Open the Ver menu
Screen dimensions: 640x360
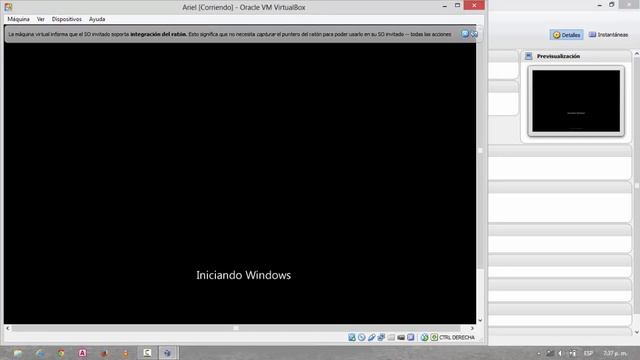[40, 19]
